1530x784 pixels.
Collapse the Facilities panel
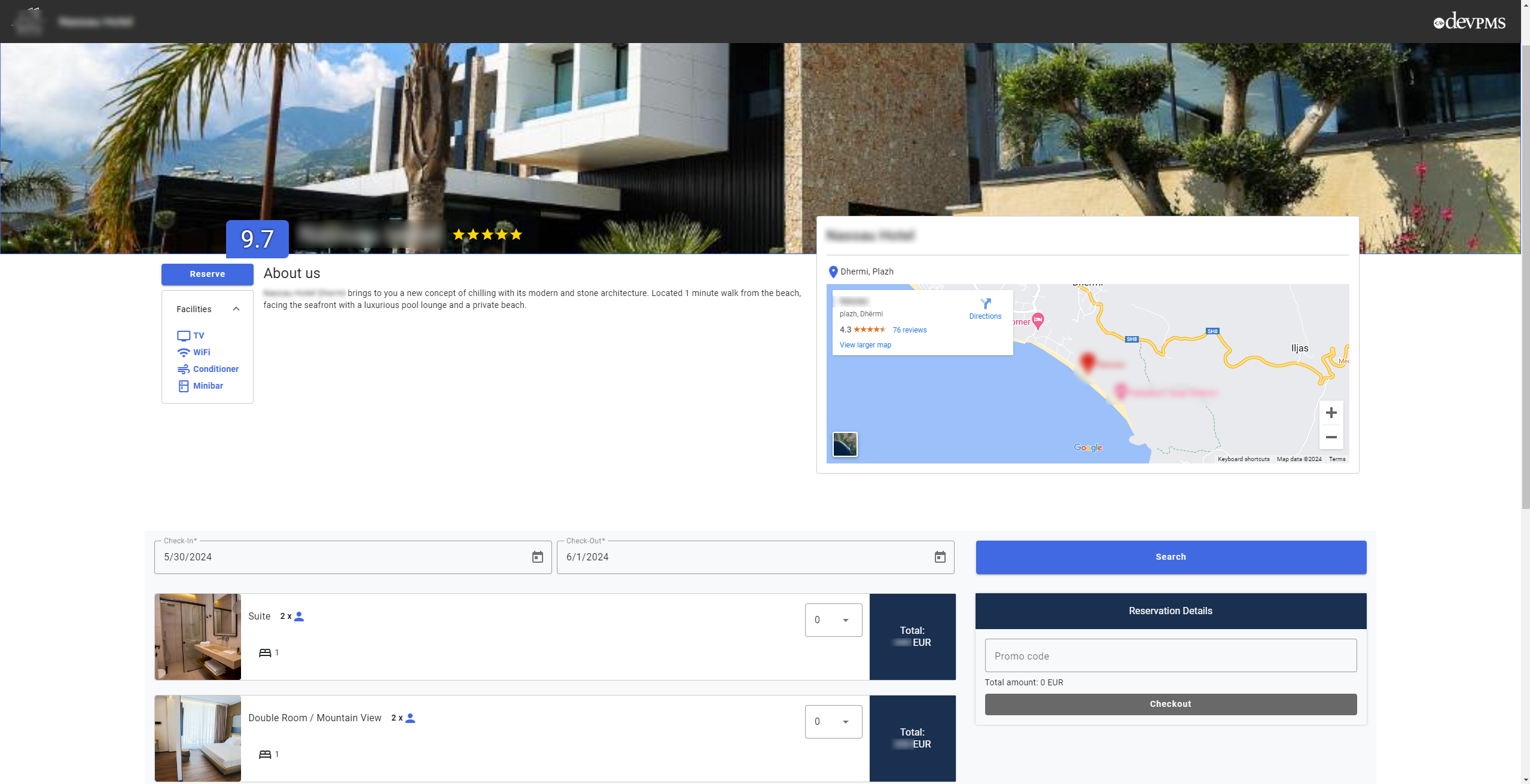pos(236,309)
